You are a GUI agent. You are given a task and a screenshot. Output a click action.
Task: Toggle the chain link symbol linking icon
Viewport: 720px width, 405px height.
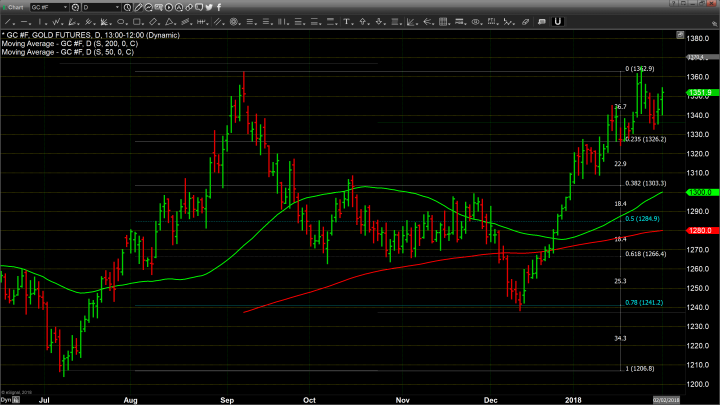189,7
